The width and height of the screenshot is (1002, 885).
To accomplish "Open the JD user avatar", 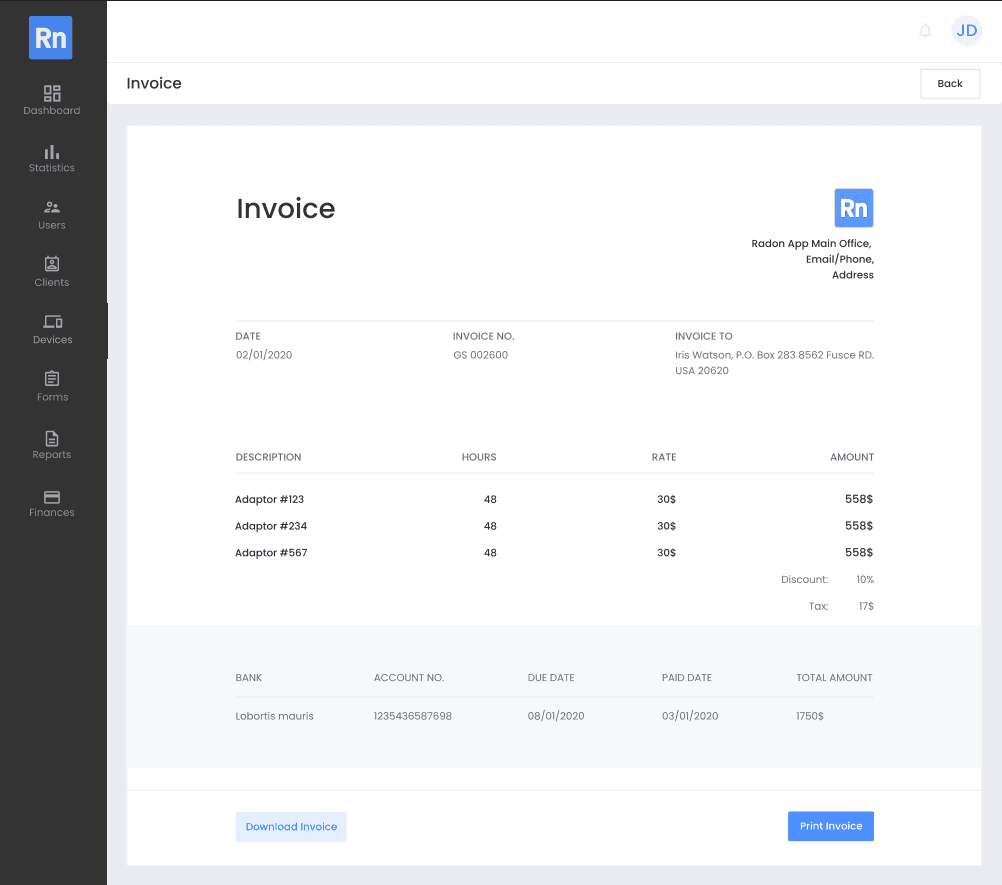I will [966, 31].
